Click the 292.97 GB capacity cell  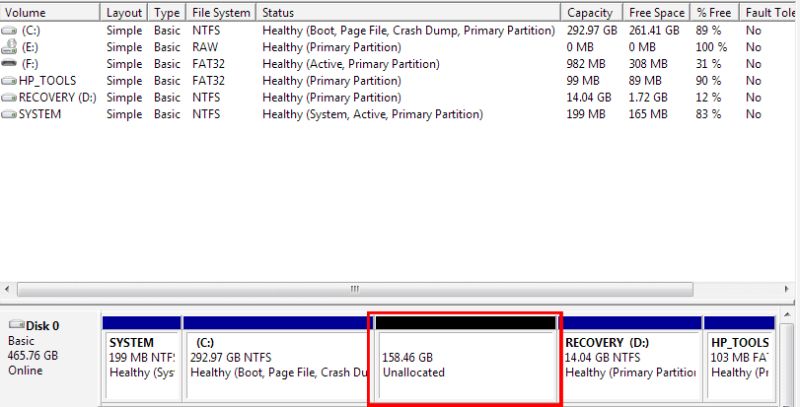(592, 31)
